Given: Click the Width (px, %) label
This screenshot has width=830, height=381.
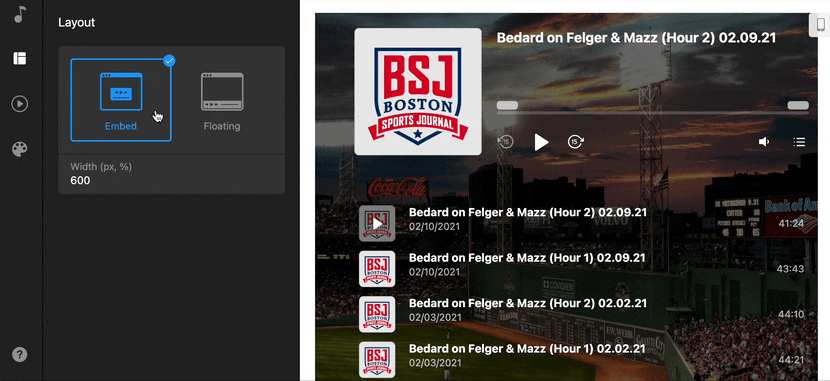Looking at the screenshot, I should pyautogui.click(x=101, y=167).
